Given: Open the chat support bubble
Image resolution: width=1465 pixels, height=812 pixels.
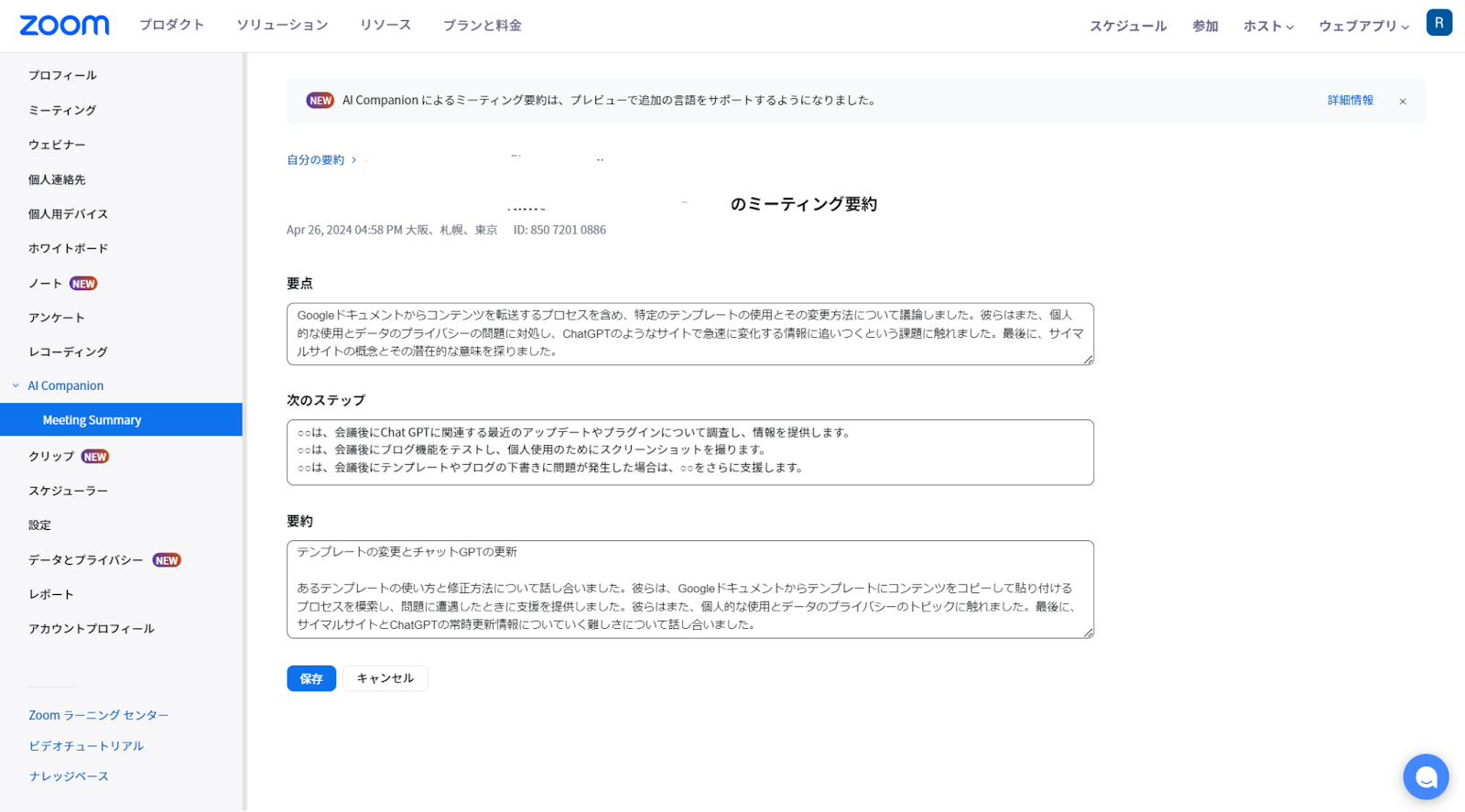Looking at the screenshot, I should (1425, 776).
